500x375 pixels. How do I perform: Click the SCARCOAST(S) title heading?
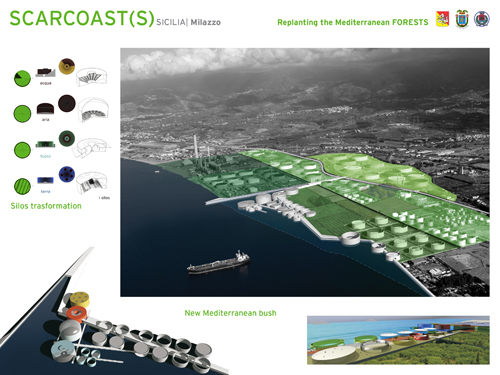82,18
